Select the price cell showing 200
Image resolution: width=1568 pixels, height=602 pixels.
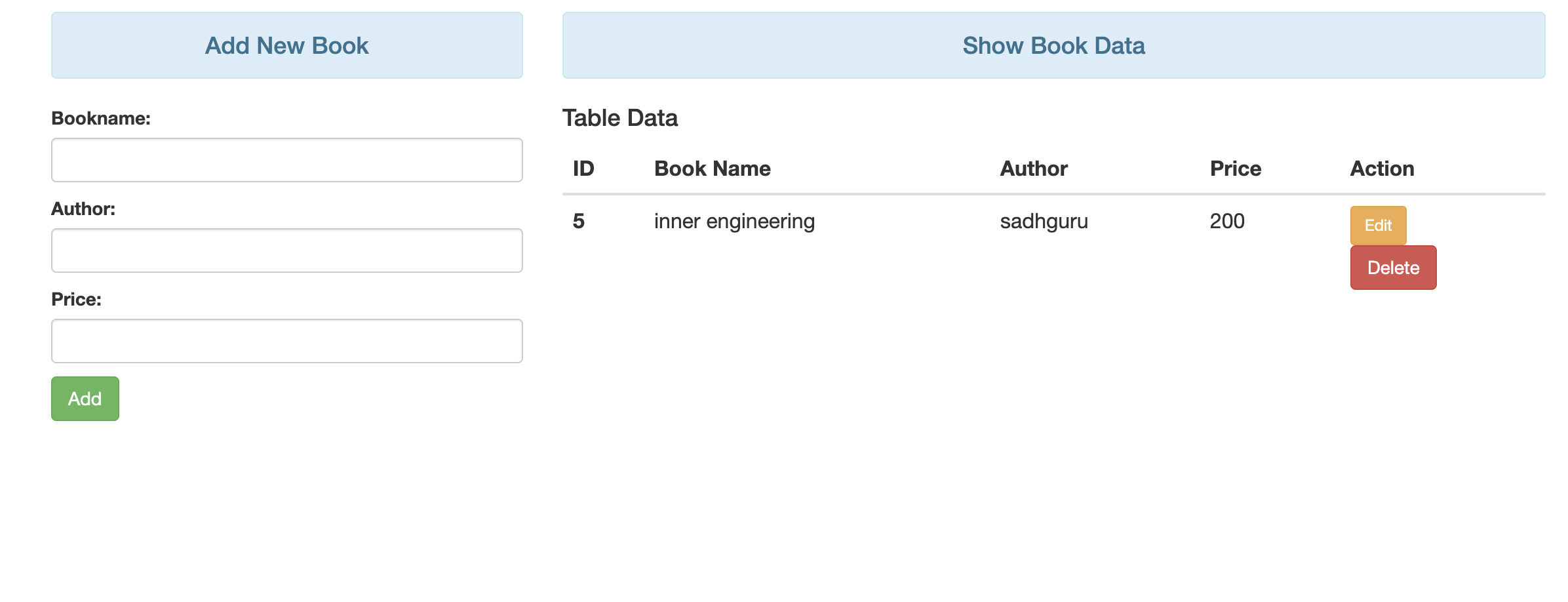pos(1227,221)
